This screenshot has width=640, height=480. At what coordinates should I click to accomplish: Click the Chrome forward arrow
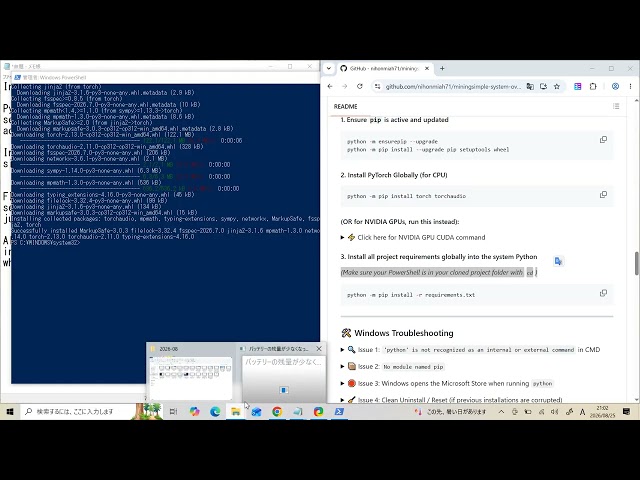(344, 86)
